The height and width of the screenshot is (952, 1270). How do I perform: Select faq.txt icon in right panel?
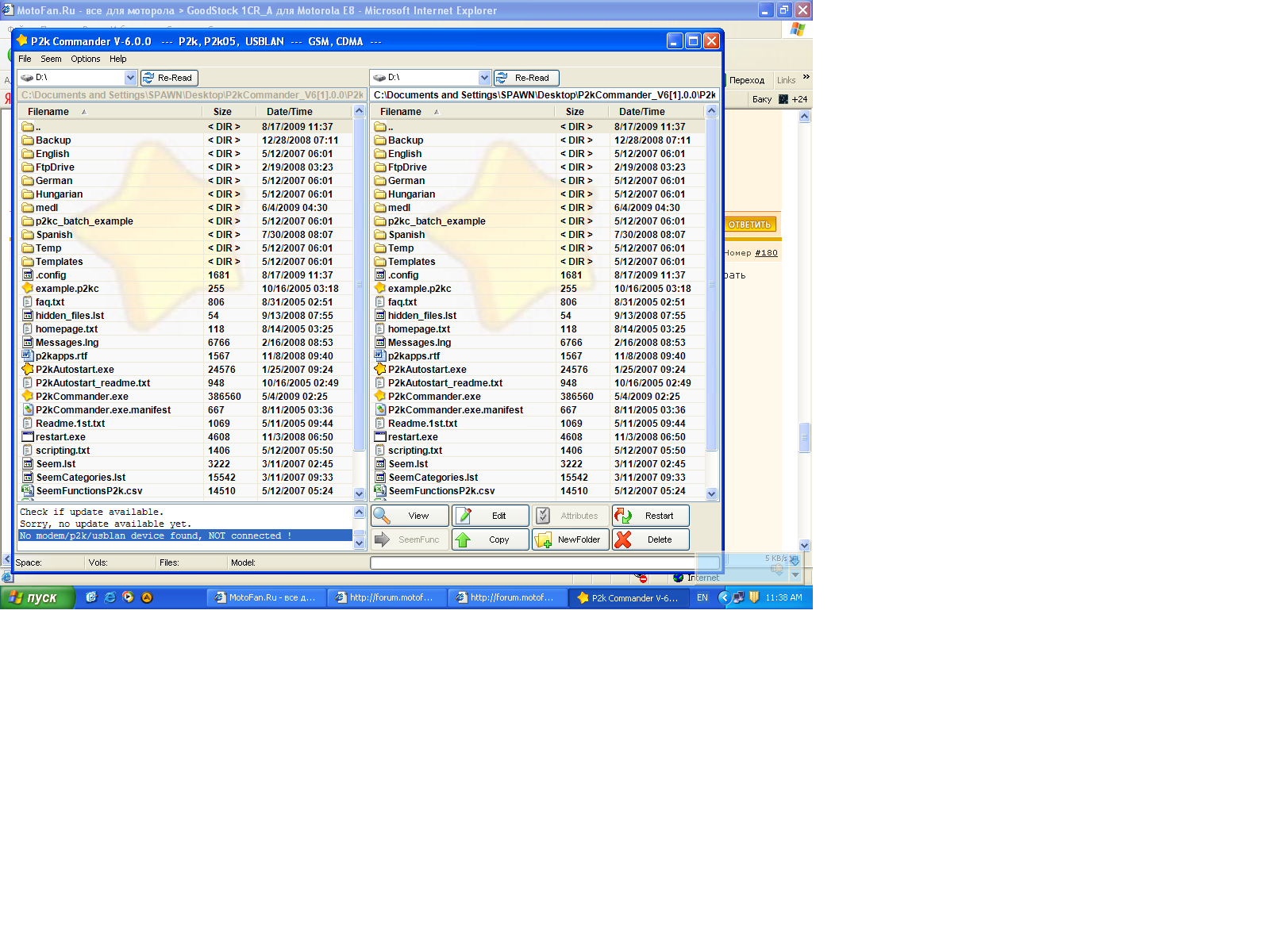click(380, 302)
